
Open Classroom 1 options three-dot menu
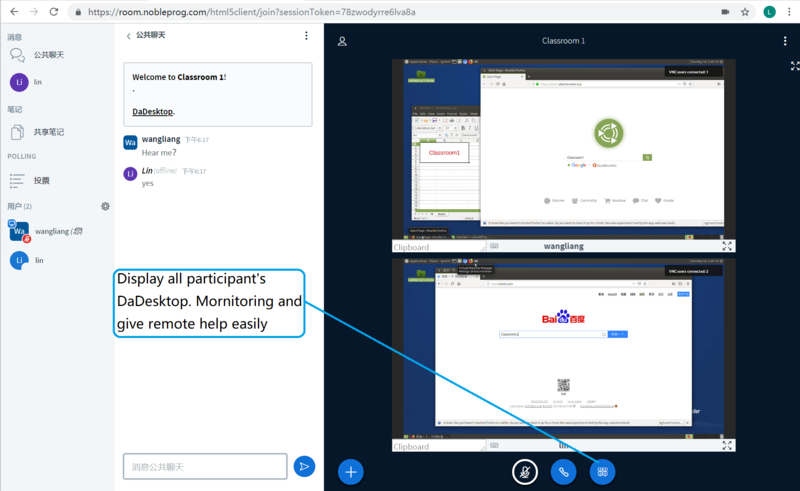click(785, 41)
